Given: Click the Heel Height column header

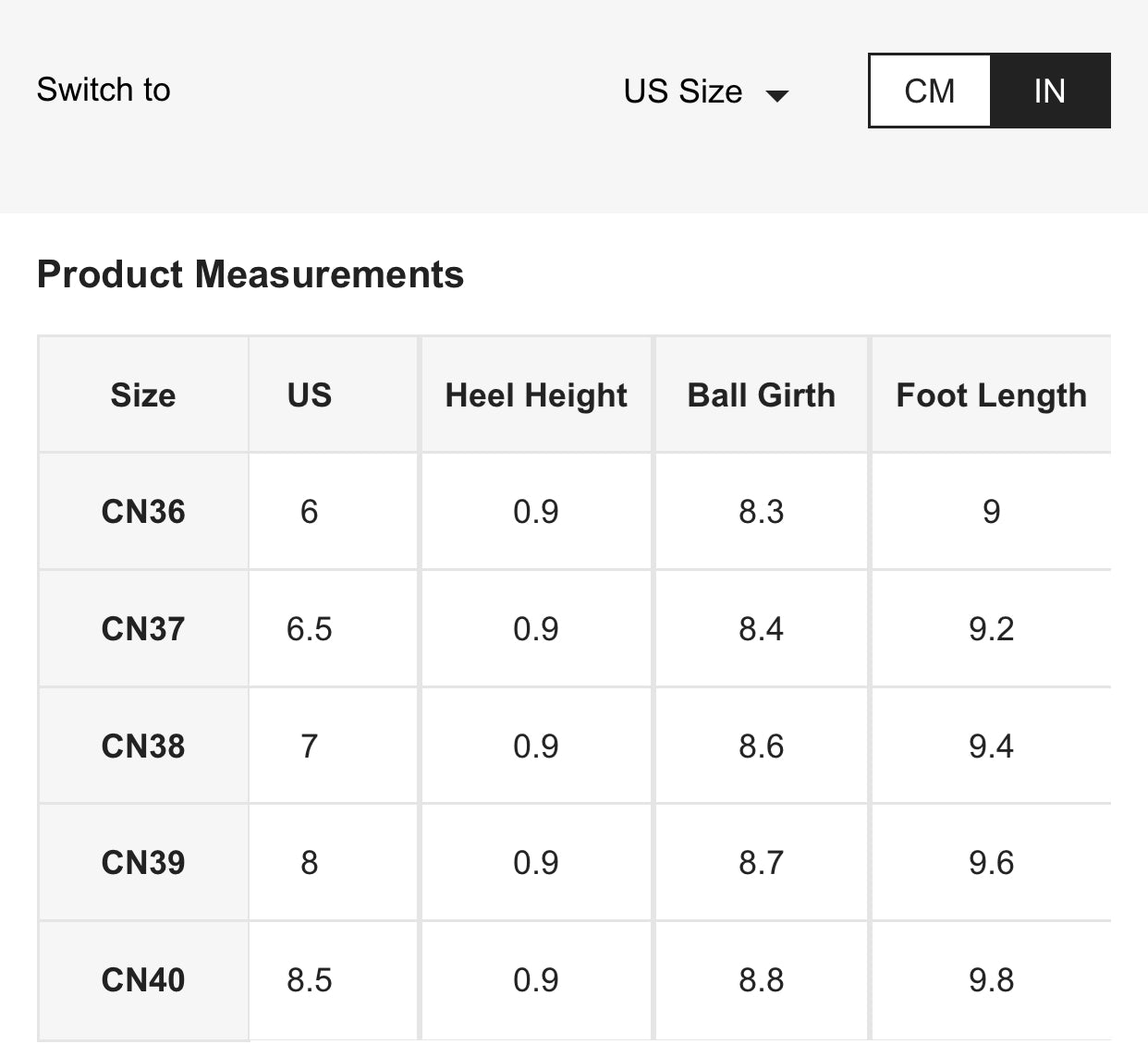Looking at the screenshot, I should click(x=536, y=395).
